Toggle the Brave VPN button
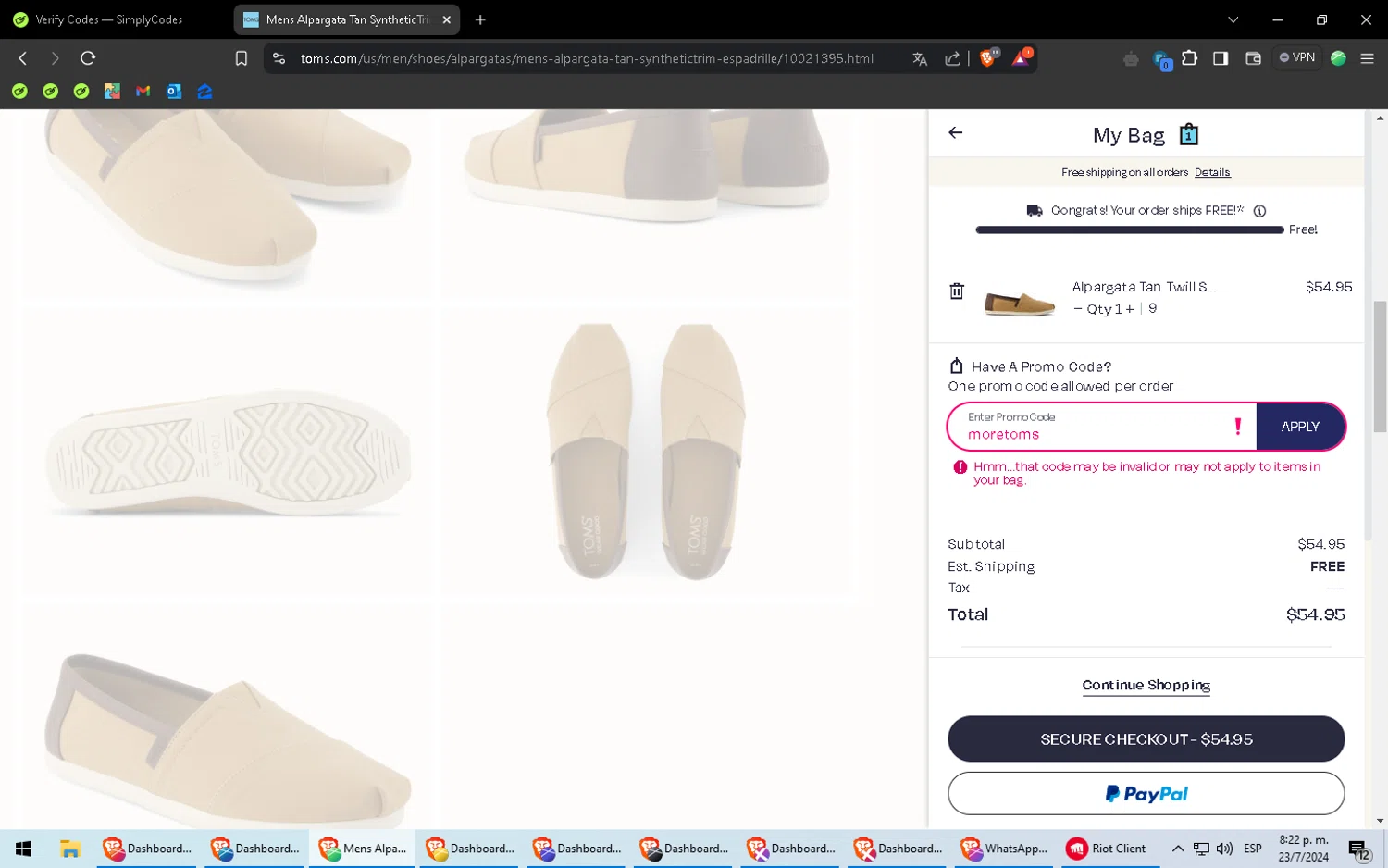Screen dimensions: 1388x868 click(1297, 57)
